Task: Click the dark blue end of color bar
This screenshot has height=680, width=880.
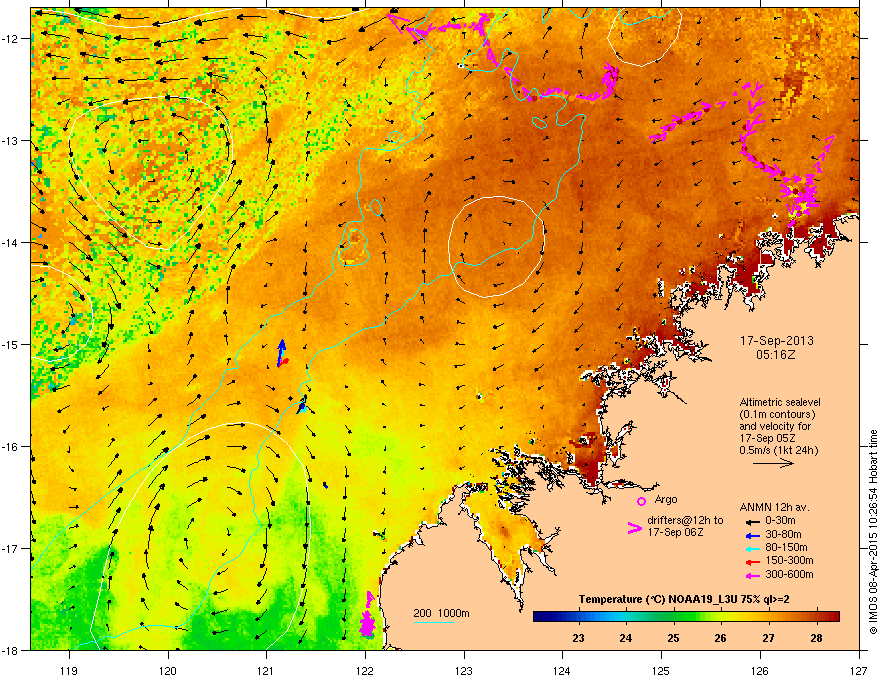Action: click(x=540, y=617)
